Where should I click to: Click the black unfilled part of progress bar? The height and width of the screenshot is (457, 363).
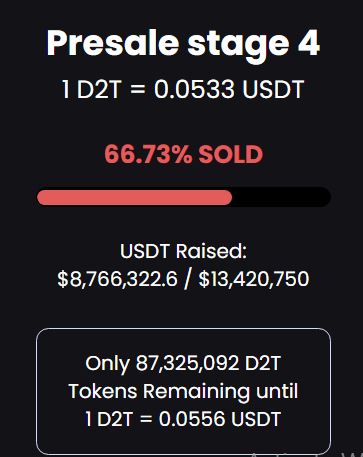click(x=281, y=197)
